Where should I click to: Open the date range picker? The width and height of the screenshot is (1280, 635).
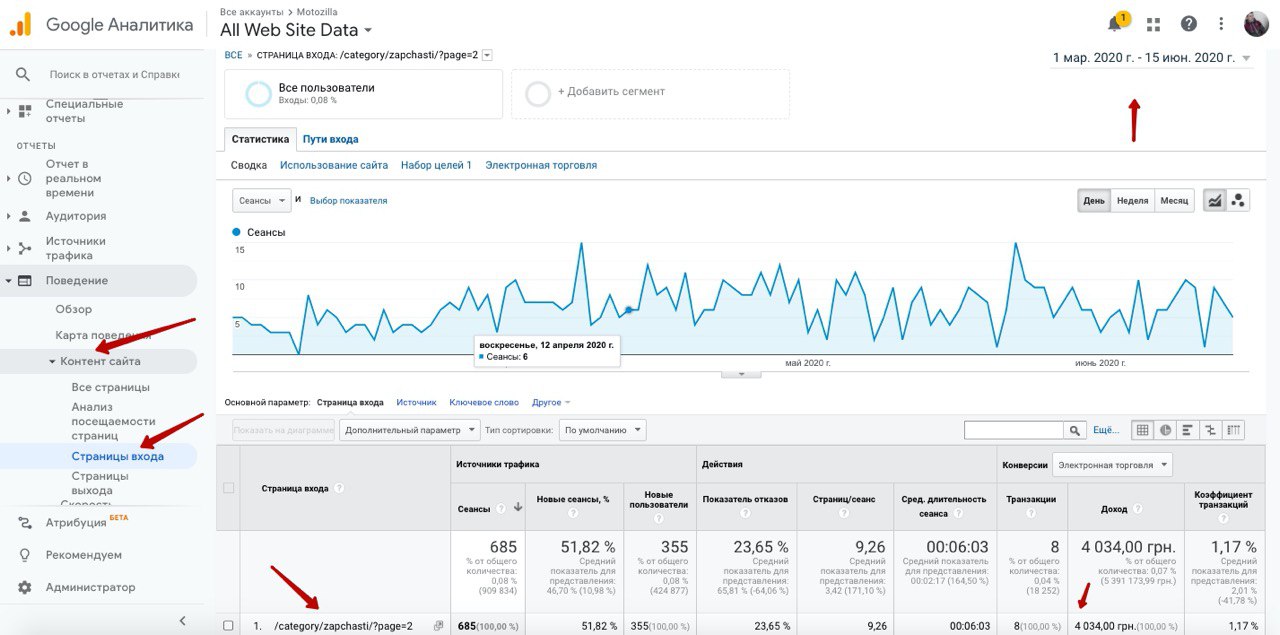[1152, 58]
